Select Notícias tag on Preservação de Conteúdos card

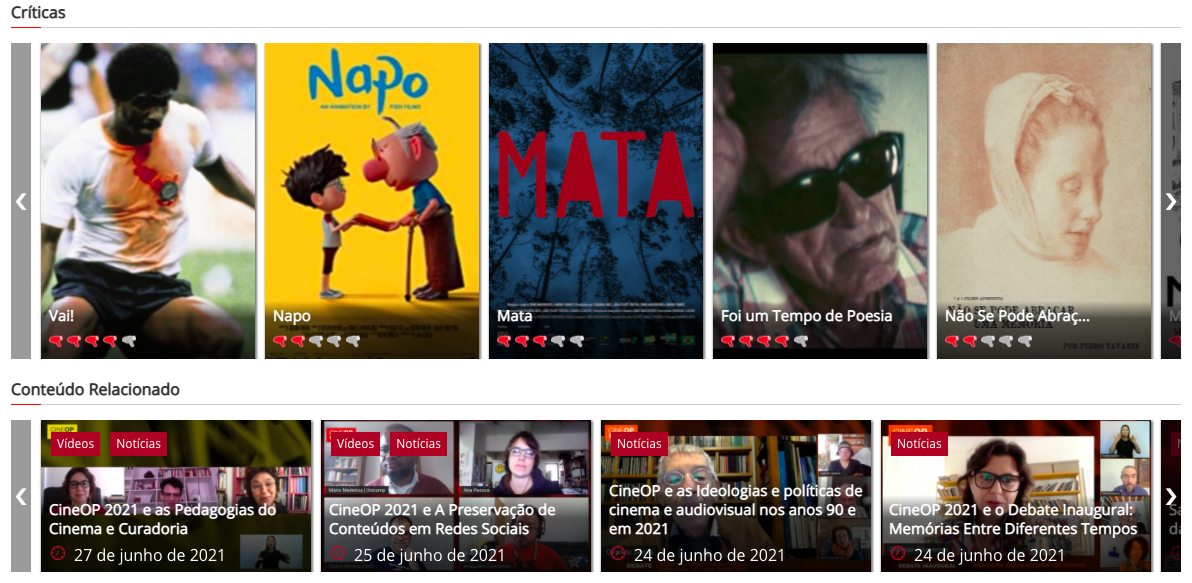click(x=418, y=443)
